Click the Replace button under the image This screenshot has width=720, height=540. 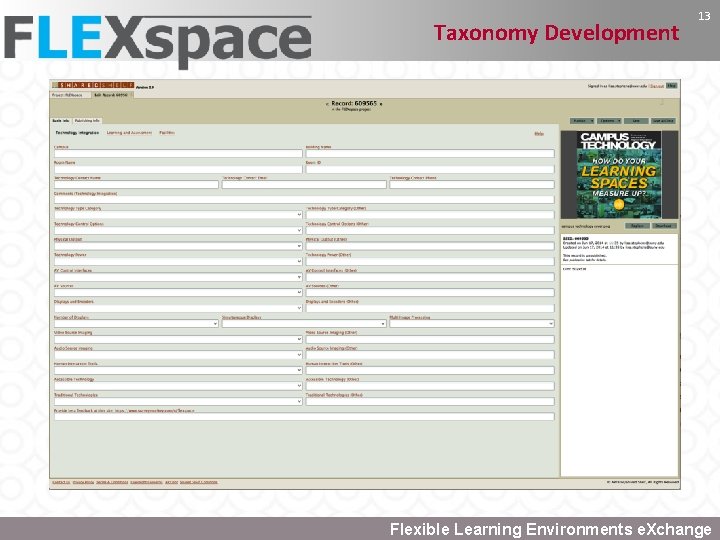(x=637, y=226)
